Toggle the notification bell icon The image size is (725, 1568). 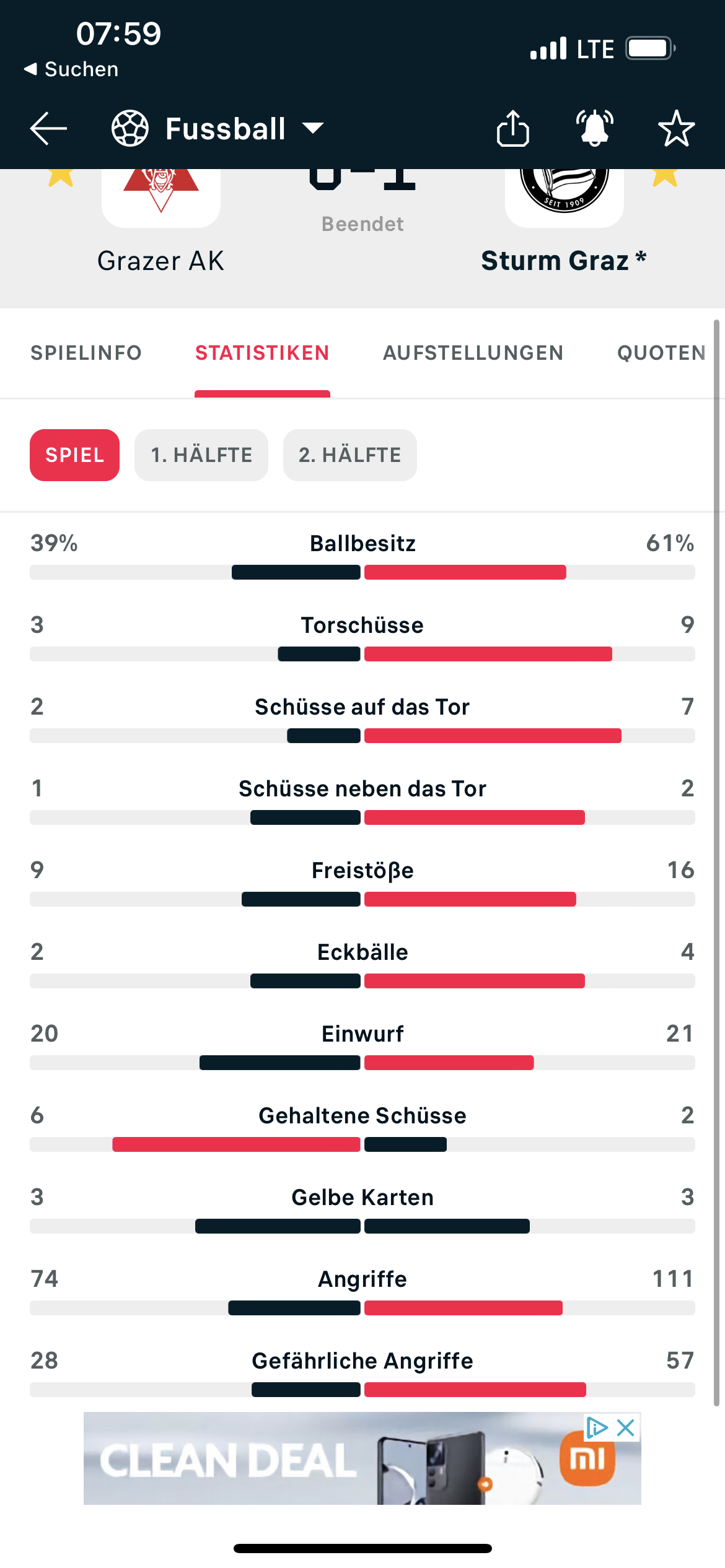[x=595, y=128]
